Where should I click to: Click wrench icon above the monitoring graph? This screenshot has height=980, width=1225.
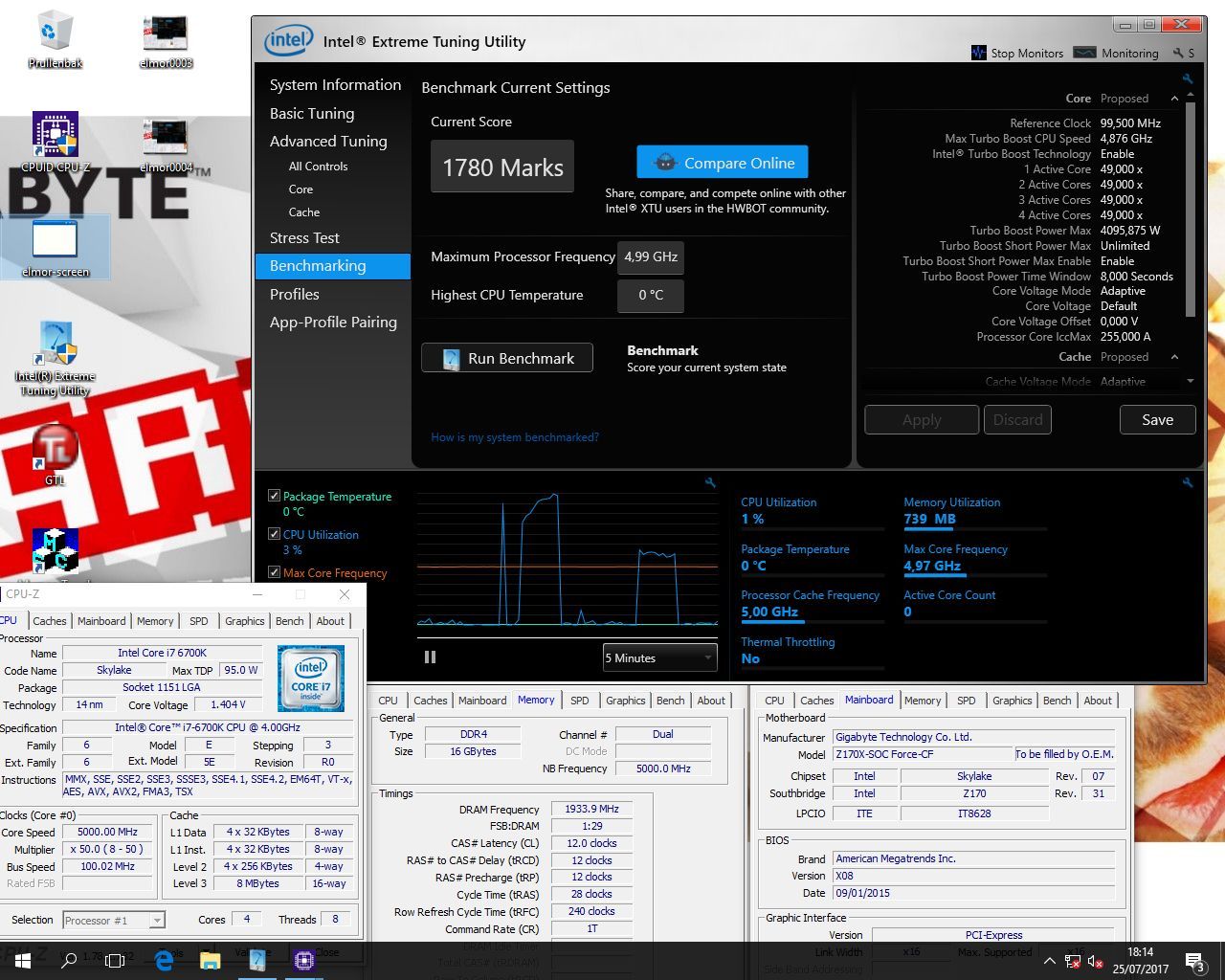710,483
